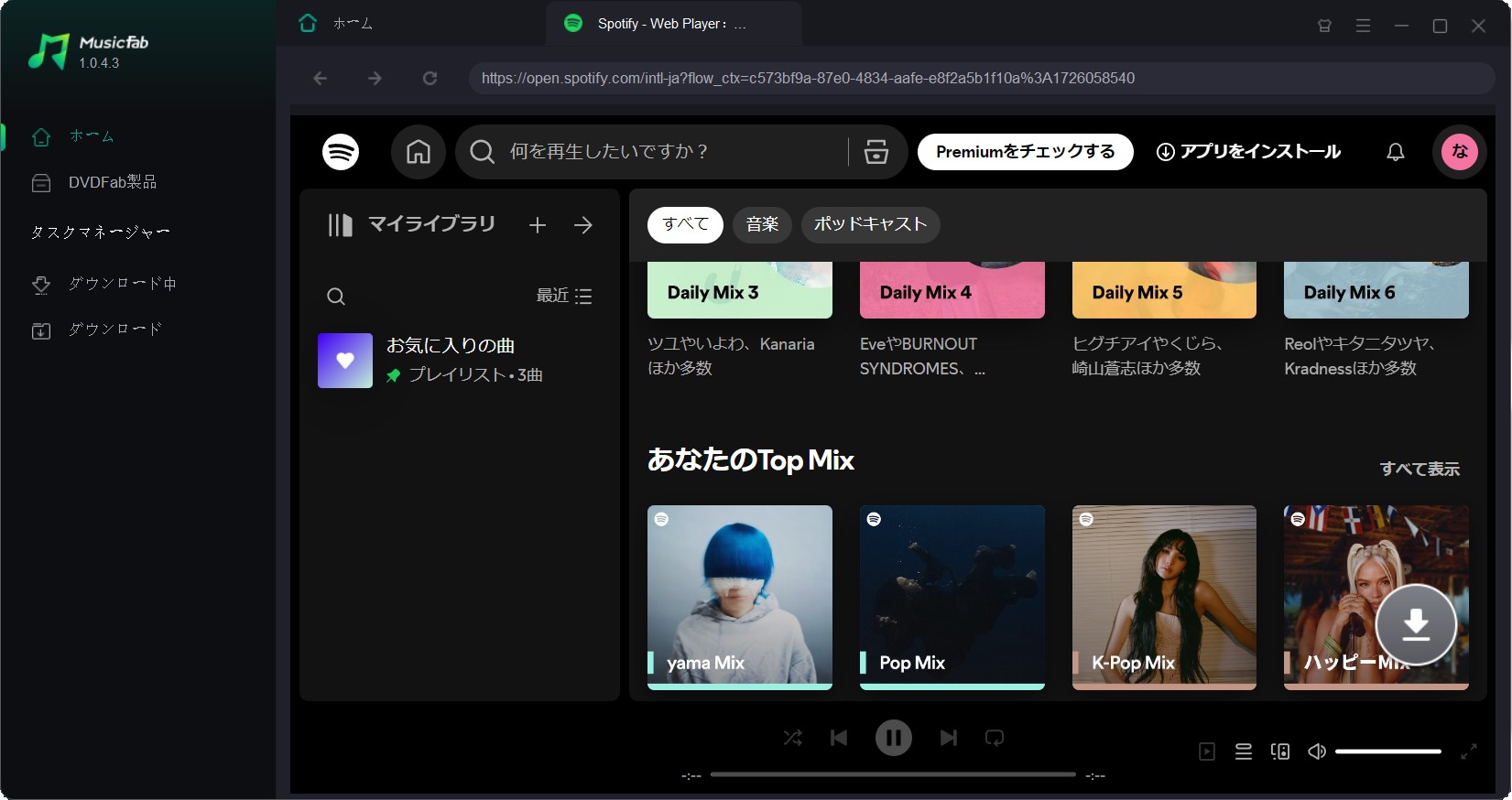Switch to Spotify Web Player tab
Viewport: 1512px width, 800px height.
point(673,24)
